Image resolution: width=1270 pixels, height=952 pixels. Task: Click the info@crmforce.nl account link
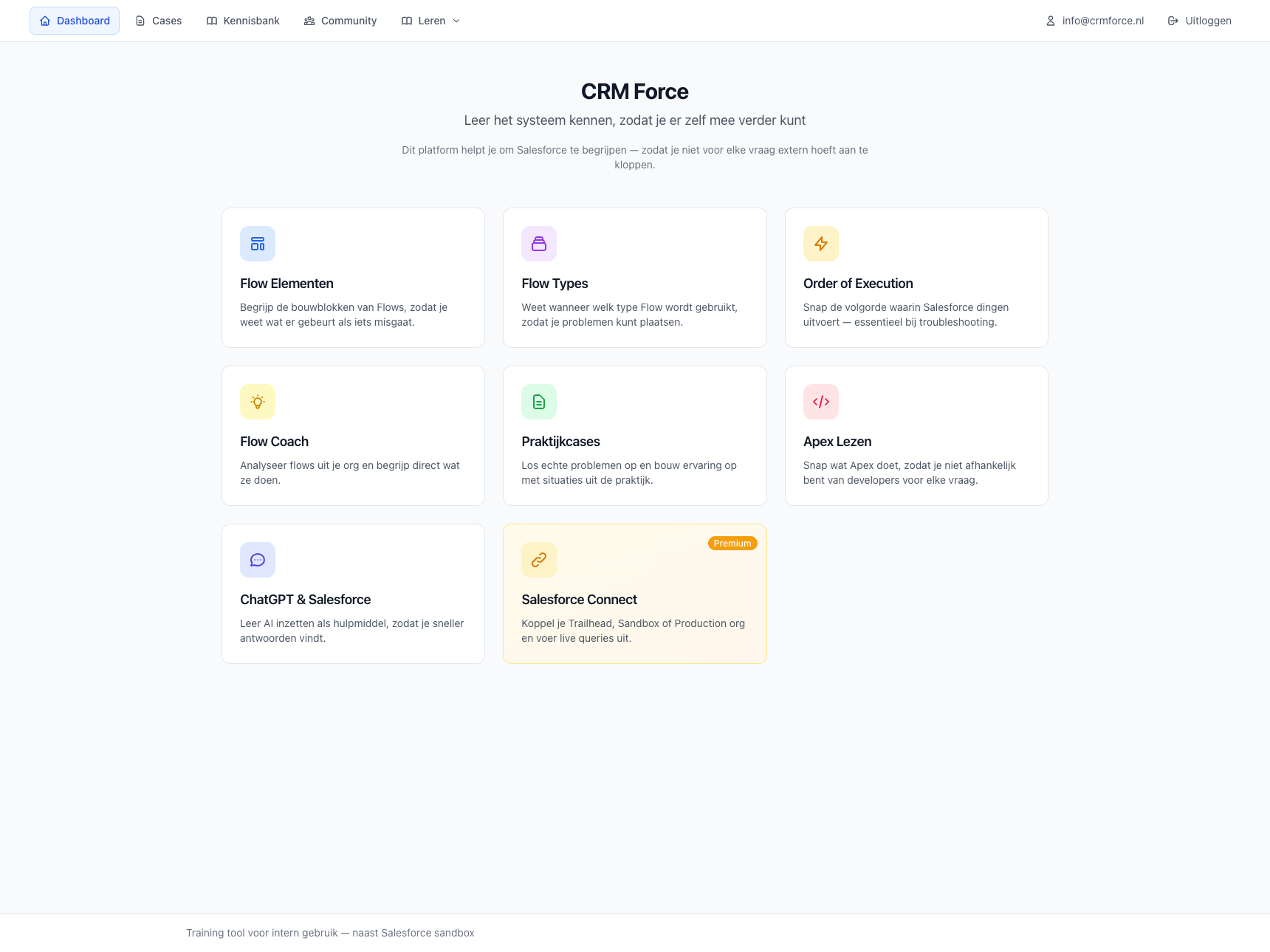click(x=1102, y=21)
